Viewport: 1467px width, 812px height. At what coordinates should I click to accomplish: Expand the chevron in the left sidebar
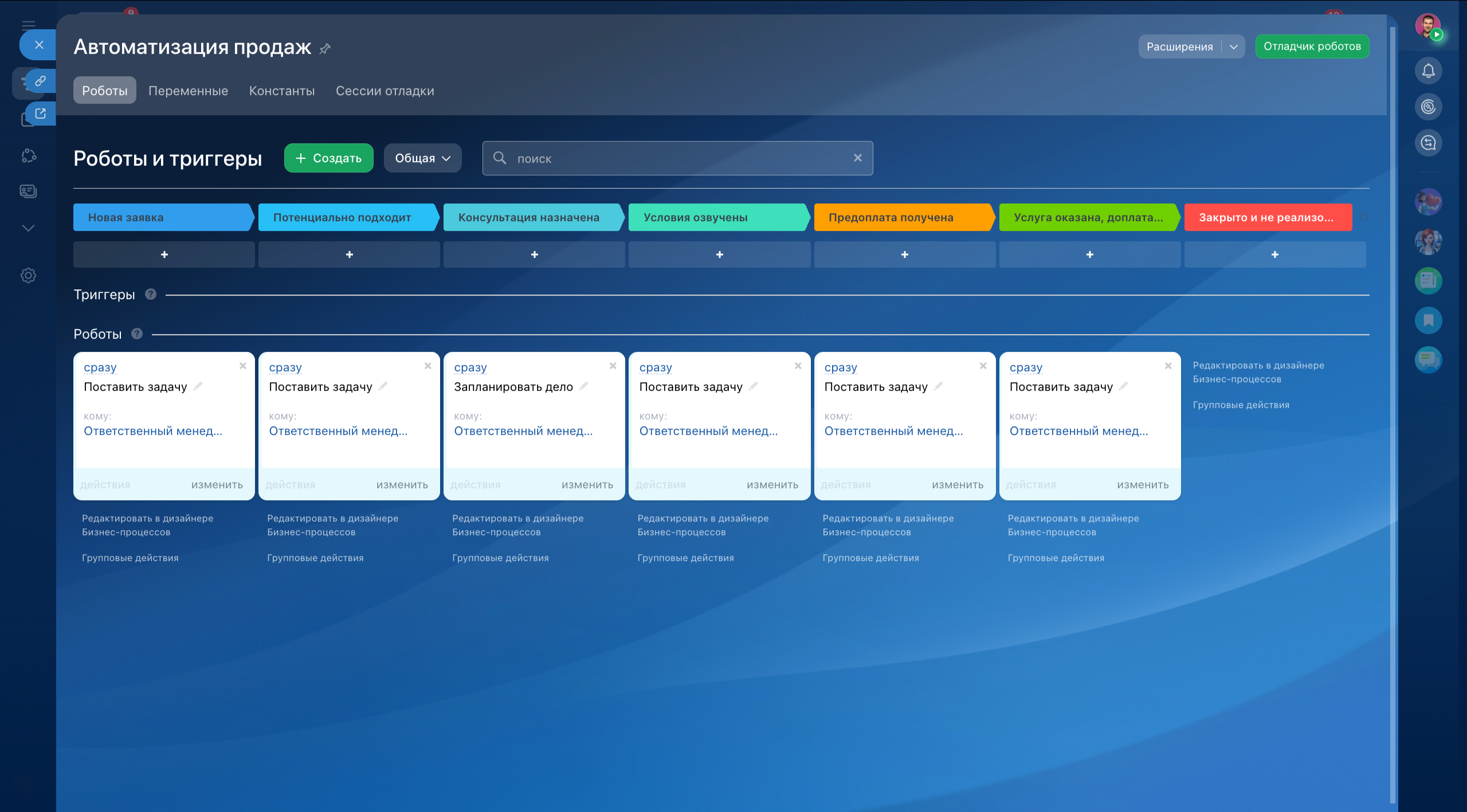28,228
